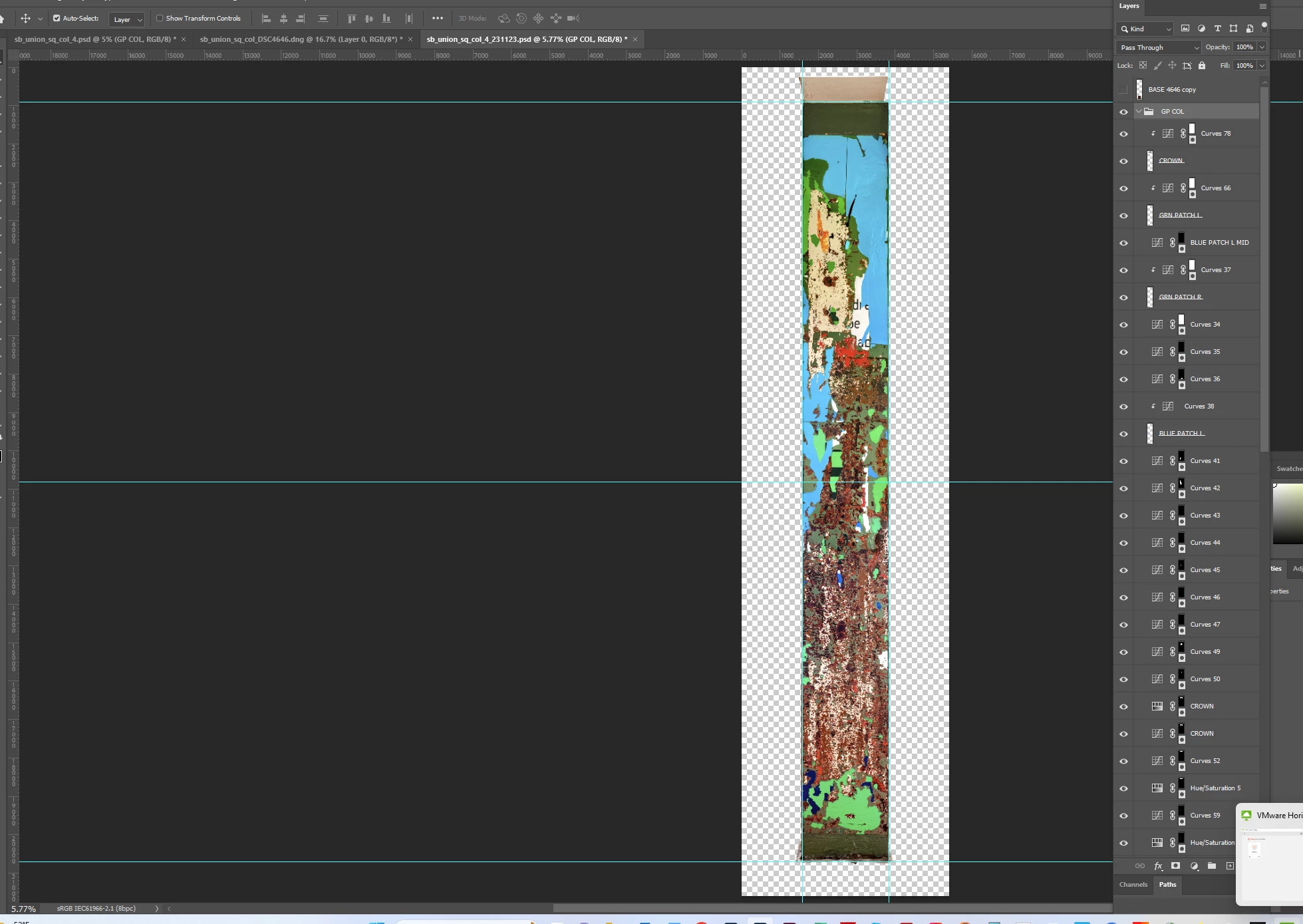This screenshot has width=1303, height=924.
Task: Show the BASE 4646 copy layer
Action: [x=1123, y=89]
